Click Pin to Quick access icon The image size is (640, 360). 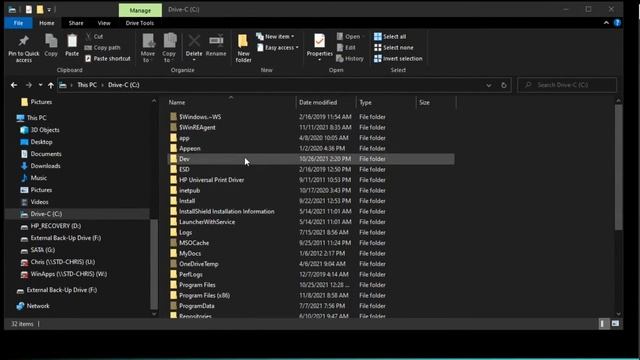pyautogui.click(x=24, y=48)
